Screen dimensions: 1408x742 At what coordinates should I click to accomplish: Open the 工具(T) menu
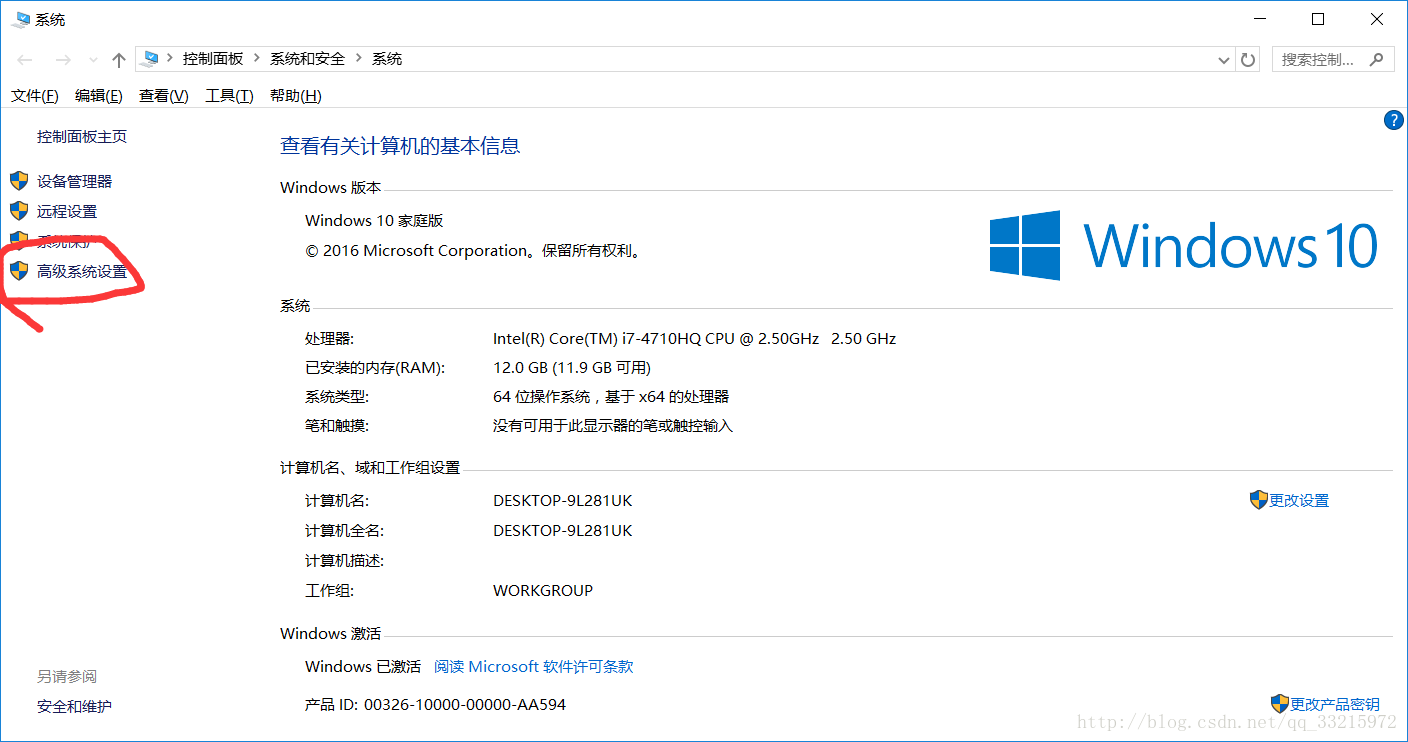click(229, 96)
